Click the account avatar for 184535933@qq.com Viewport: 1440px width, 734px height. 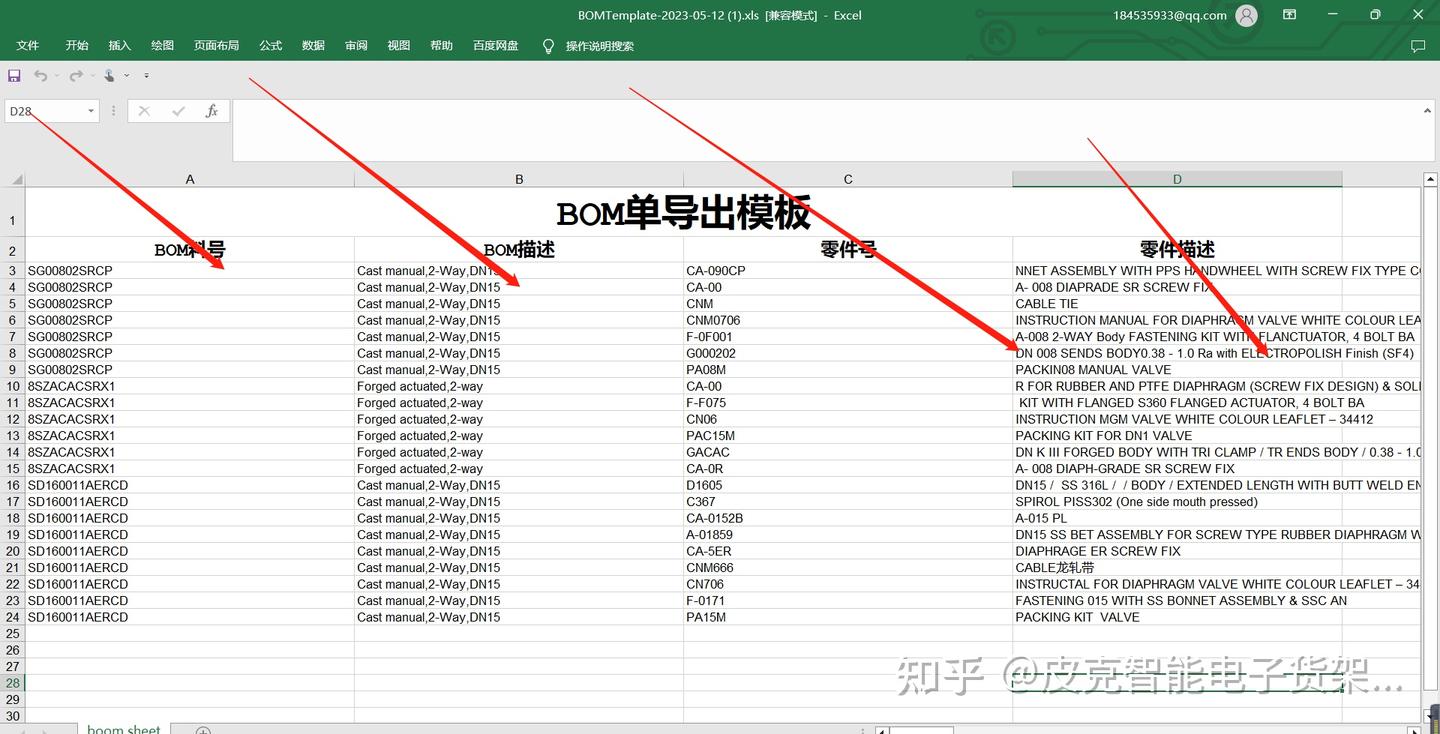(1246, 15)
